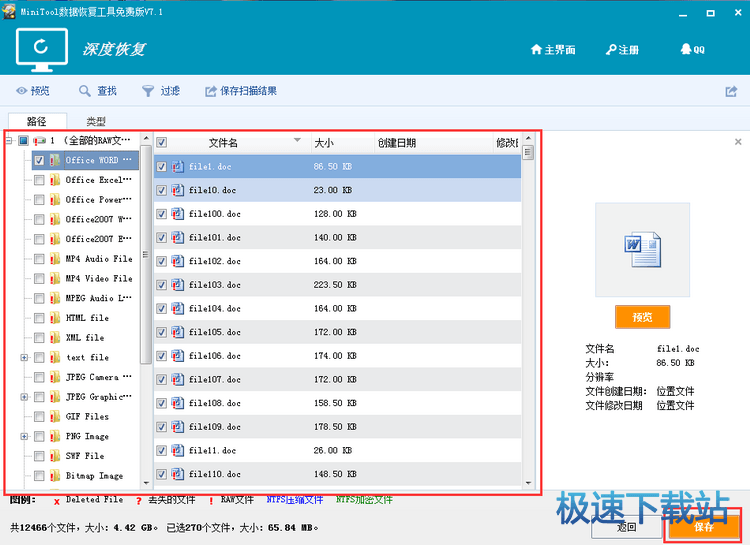The image size is (750, 545).
Task: Uncheck the Office WORD folder checkbox
Action: 39,160
